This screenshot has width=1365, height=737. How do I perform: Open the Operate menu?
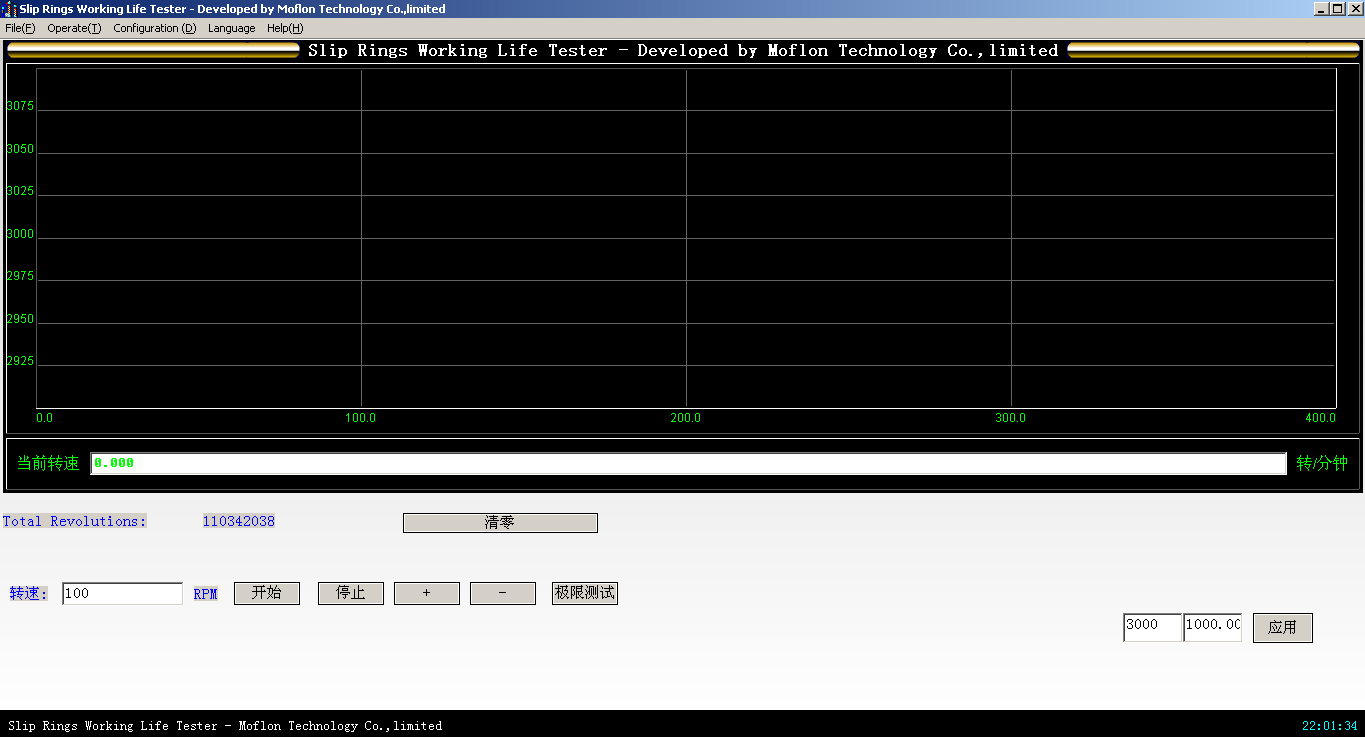[x=74, y=28]
